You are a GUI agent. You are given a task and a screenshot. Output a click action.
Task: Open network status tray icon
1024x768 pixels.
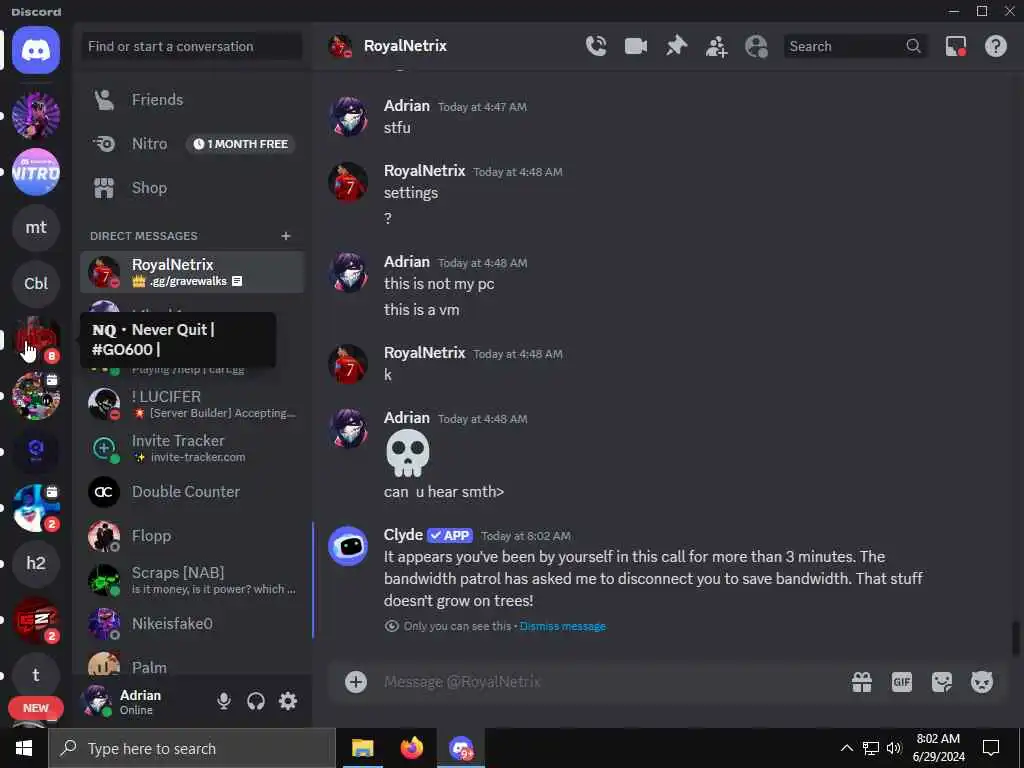[x=871, y=748]
